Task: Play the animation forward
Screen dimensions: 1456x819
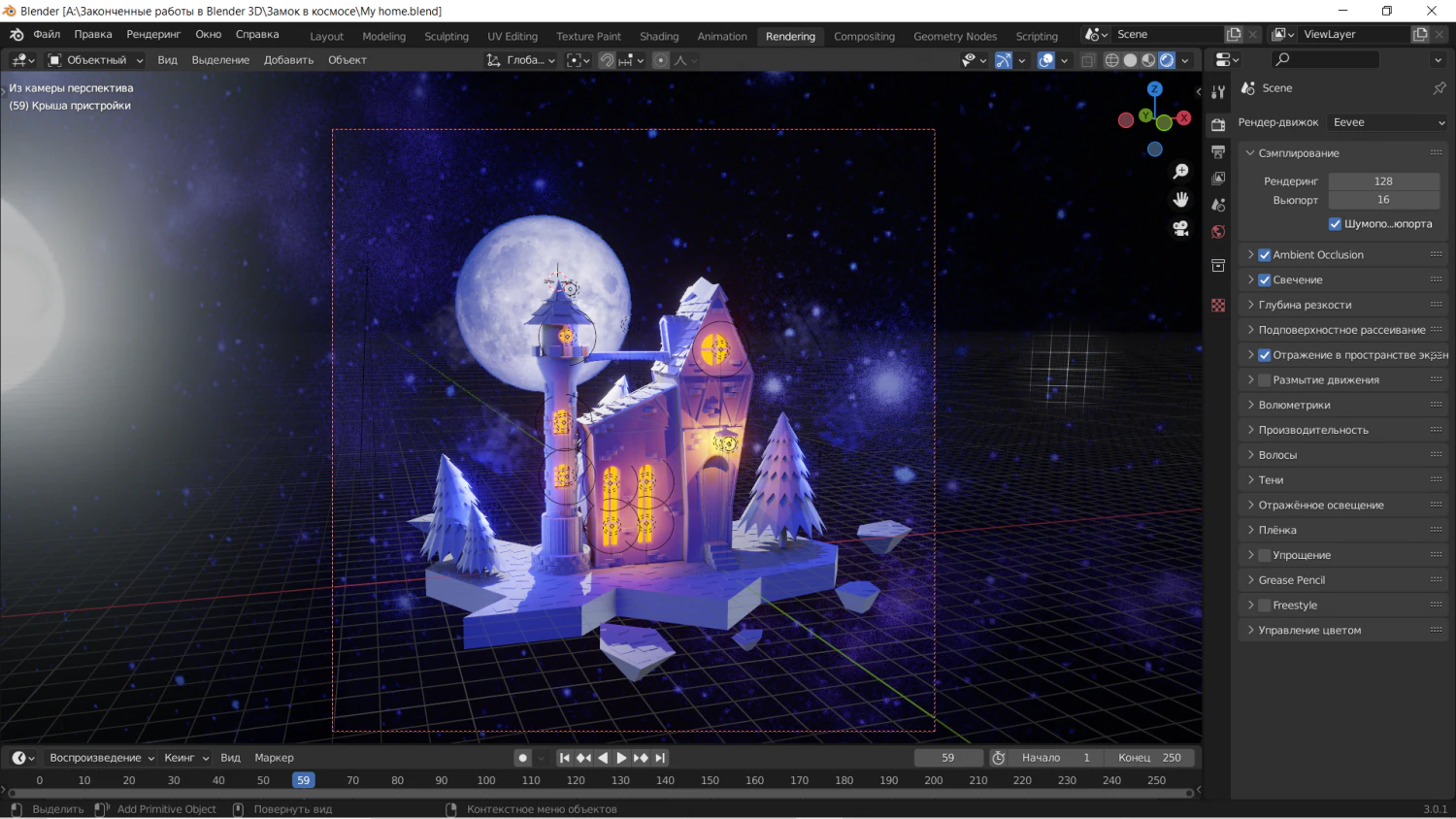Action: [621, 758]
